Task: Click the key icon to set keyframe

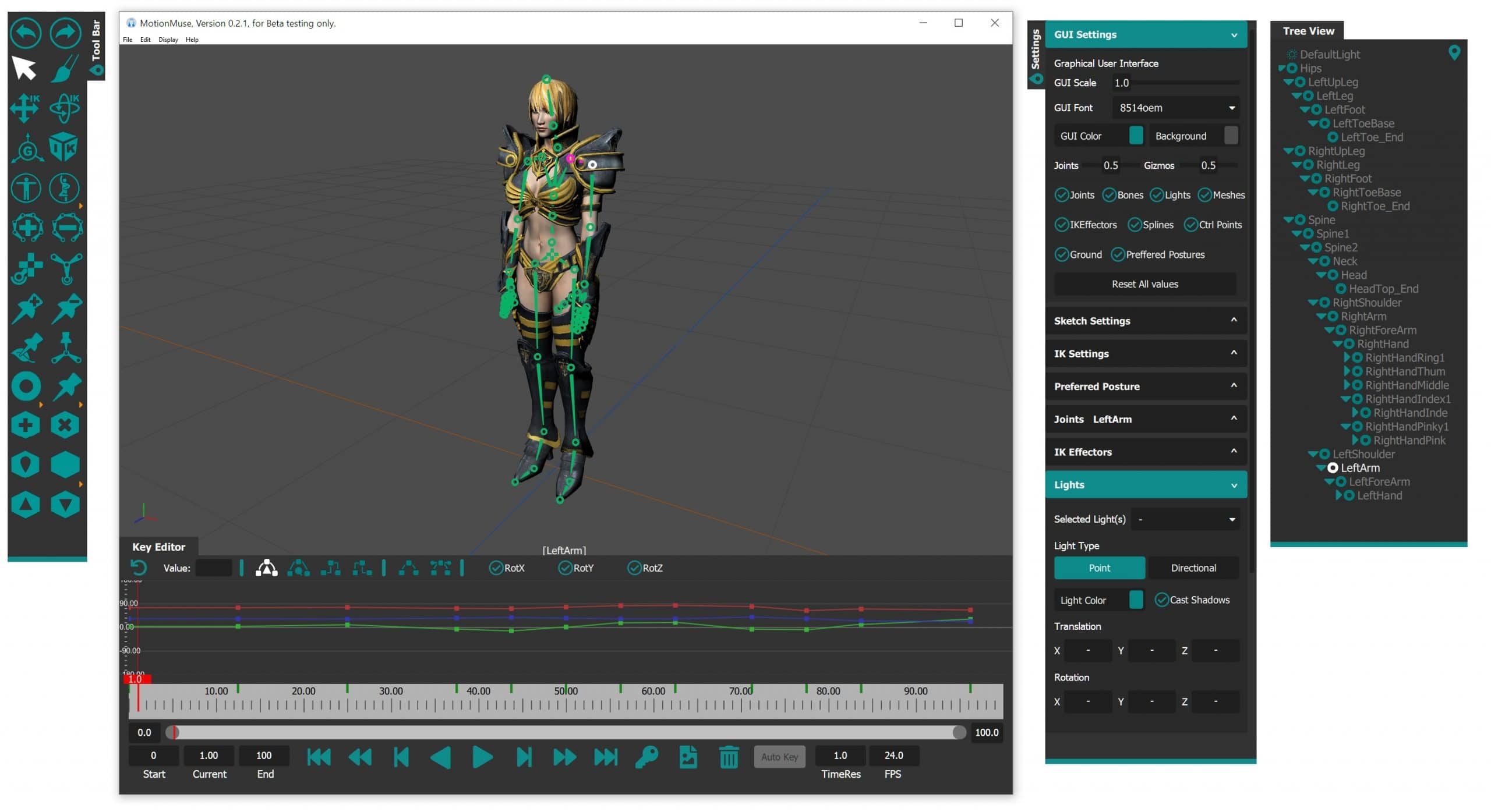Action: [646, 757]
